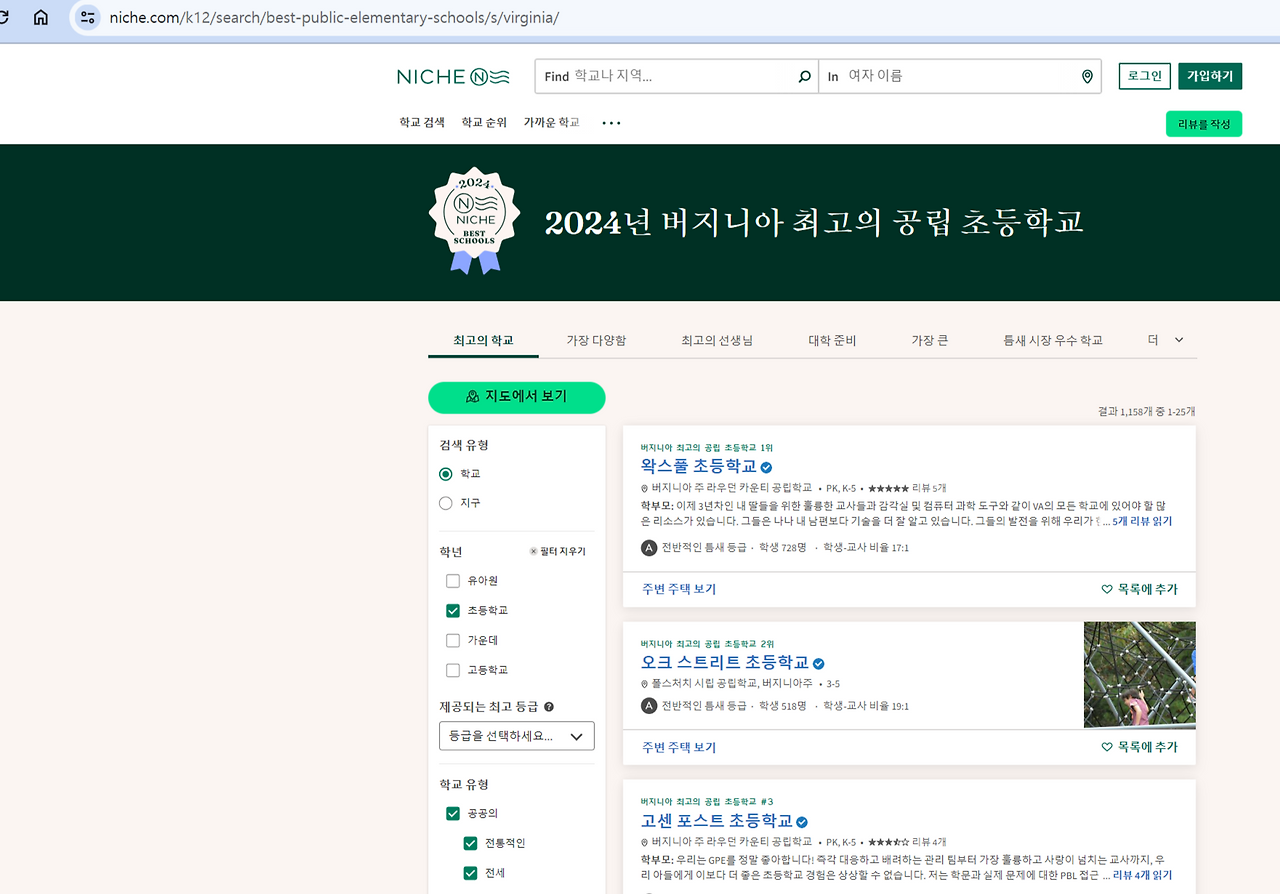The image size is (1280, 894).
Task: Click the A grade badge for 왁스풀 초등학교
Action: click(649, 548)
